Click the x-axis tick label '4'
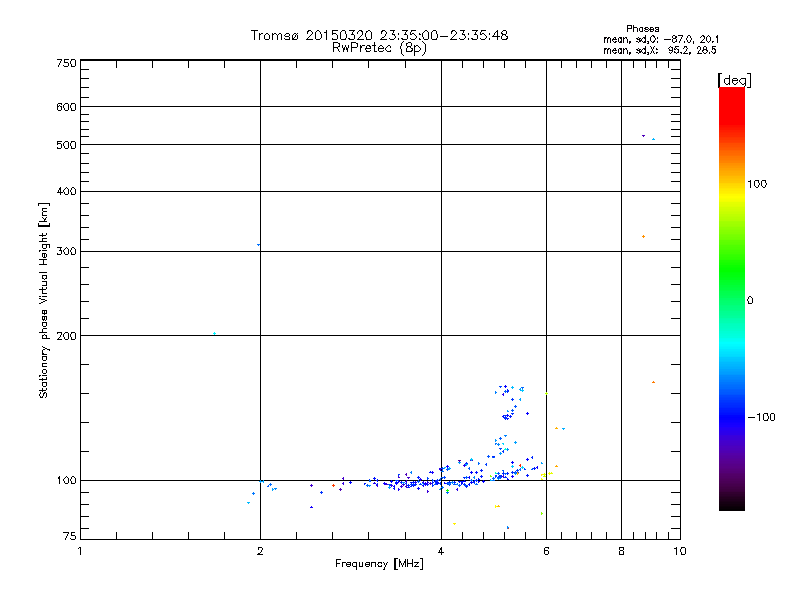 [x=441, y=551]
